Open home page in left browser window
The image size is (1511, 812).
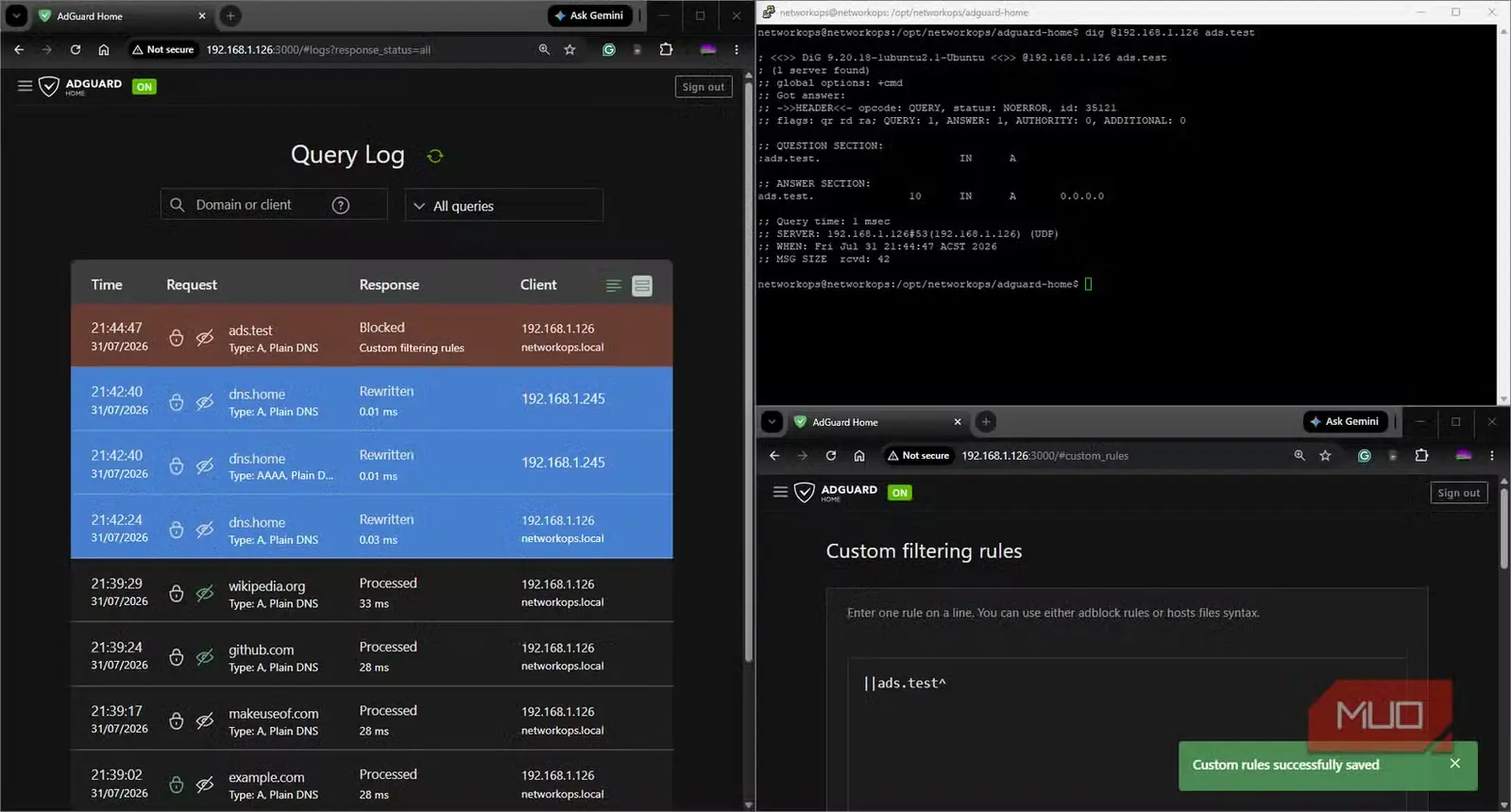104,49
